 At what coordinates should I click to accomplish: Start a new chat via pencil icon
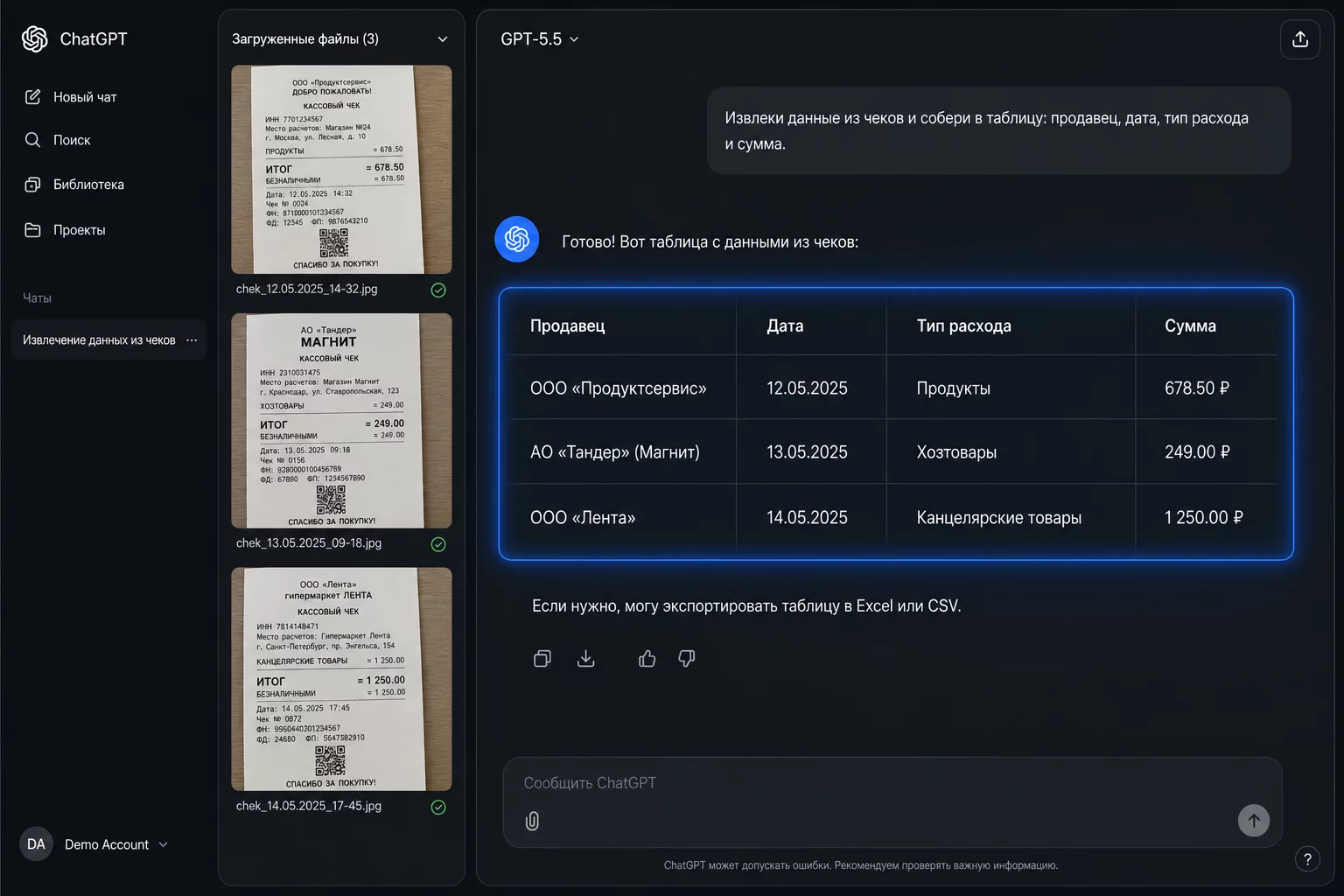(x=32, y=97)
